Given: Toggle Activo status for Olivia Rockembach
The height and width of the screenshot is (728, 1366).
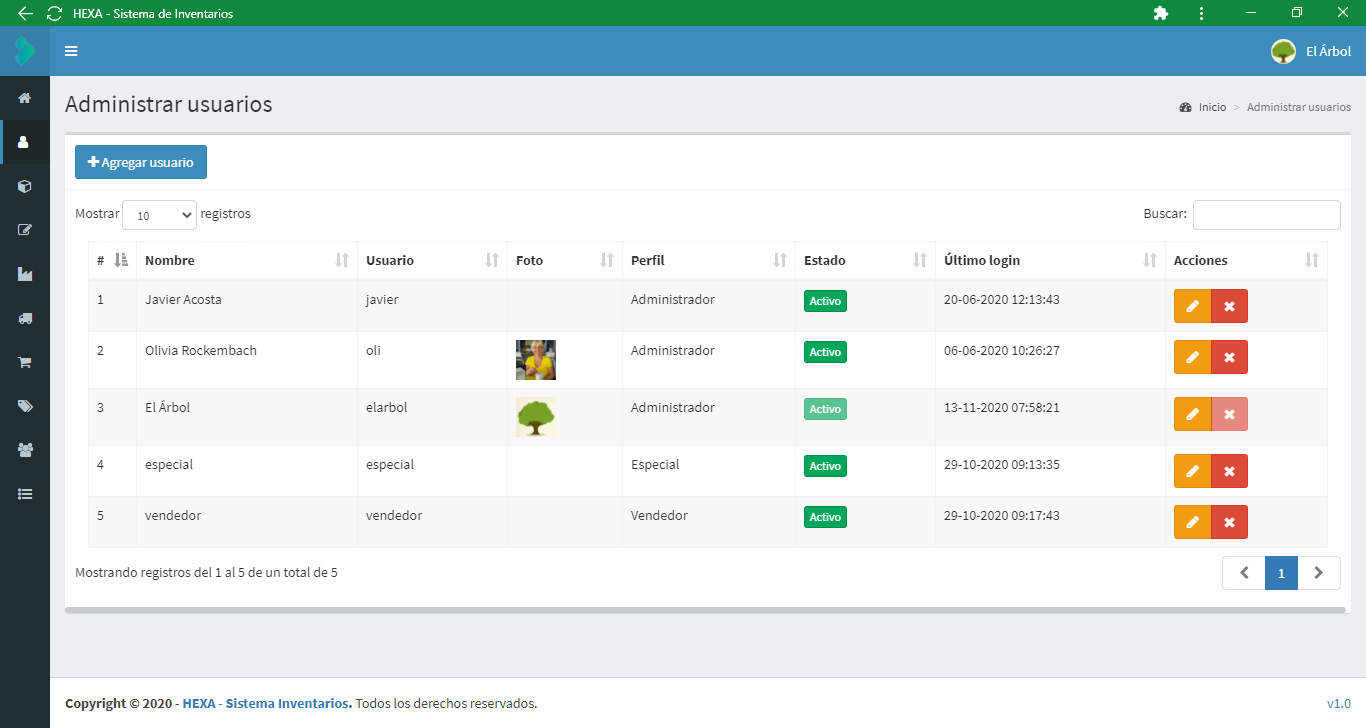Looking at the screenshot, I should pyautogui.click(x=825, y=352).
